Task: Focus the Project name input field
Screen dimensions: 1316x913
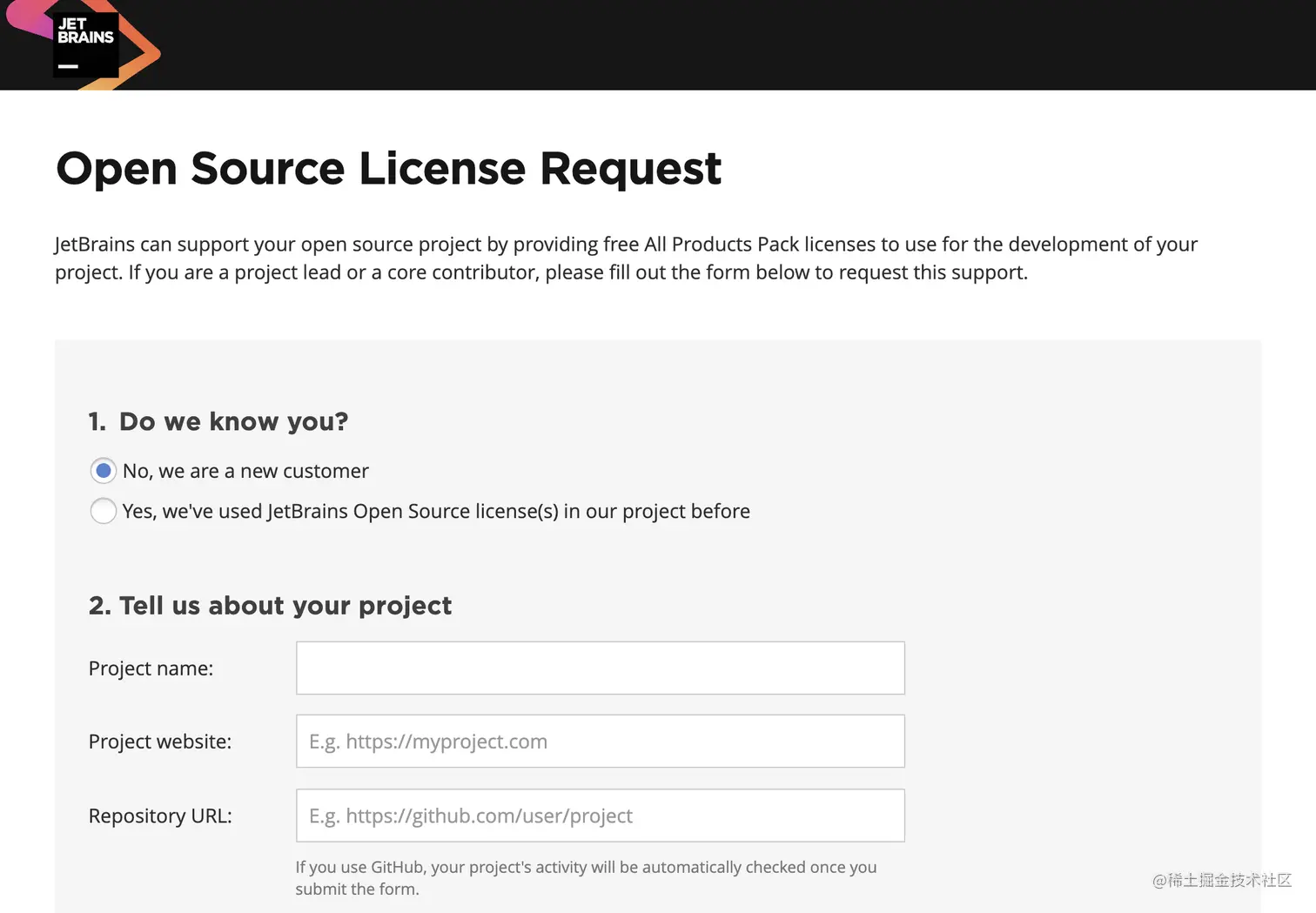Action: (601, 668)
